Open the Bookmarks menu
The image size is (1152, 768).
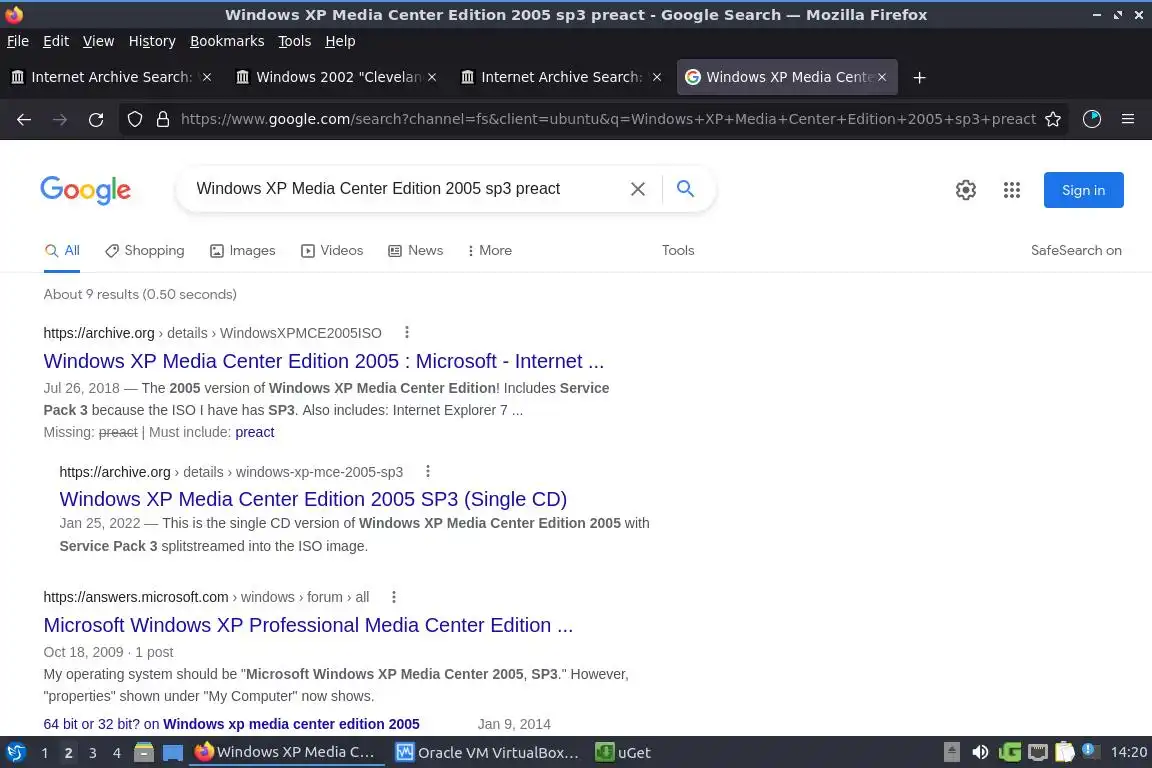tap(227, 41)
